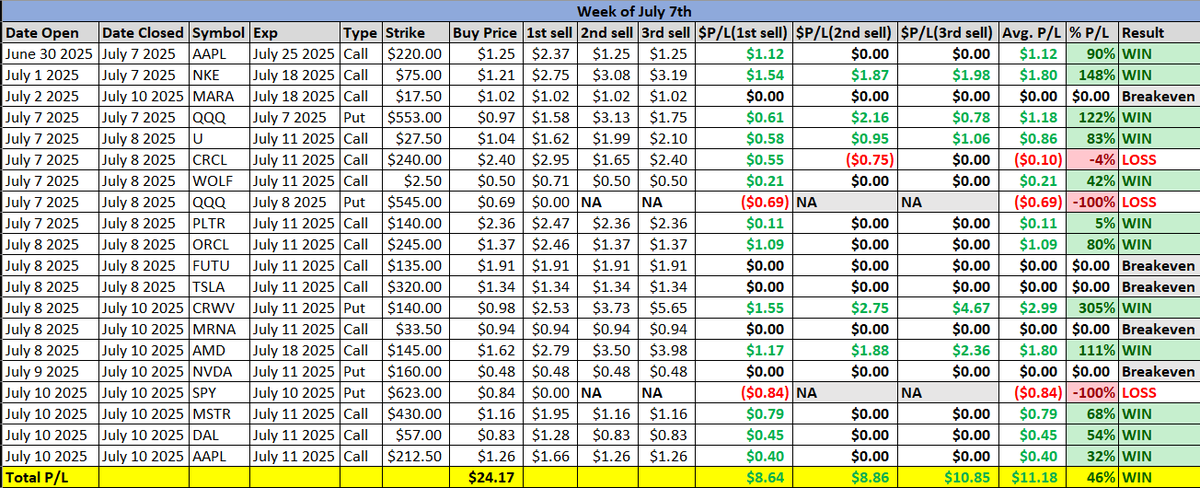
Task: Select the AMD symbol cell
Action: click(x=219, y=350)
